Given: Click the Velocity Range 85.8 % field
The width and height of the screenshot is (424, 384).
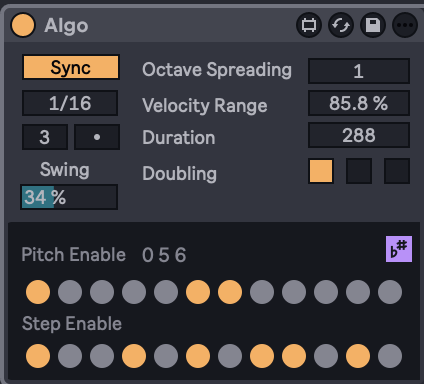Looking at the screenshot, I should pos(359,103).
